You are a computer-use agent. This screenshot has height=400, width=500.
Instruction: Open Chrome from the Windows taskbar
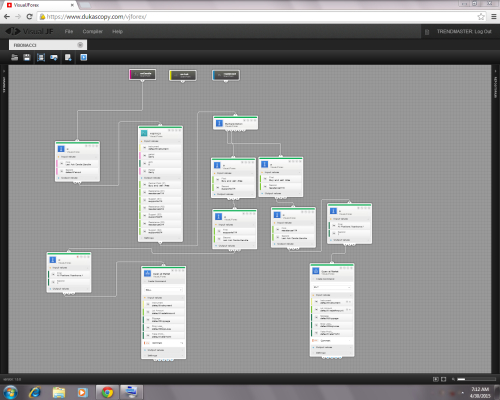[x=107, y=392]
